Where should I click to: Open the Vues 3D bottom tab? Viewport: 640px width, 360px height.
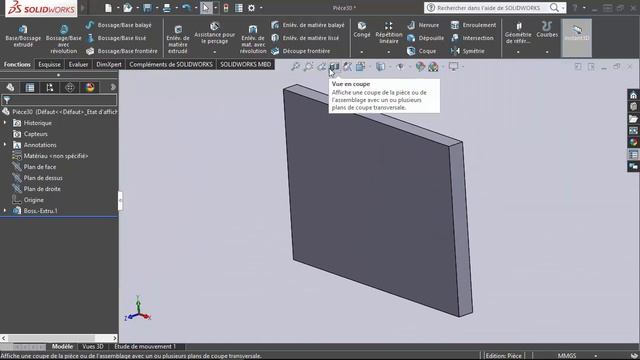pos(93,347)
